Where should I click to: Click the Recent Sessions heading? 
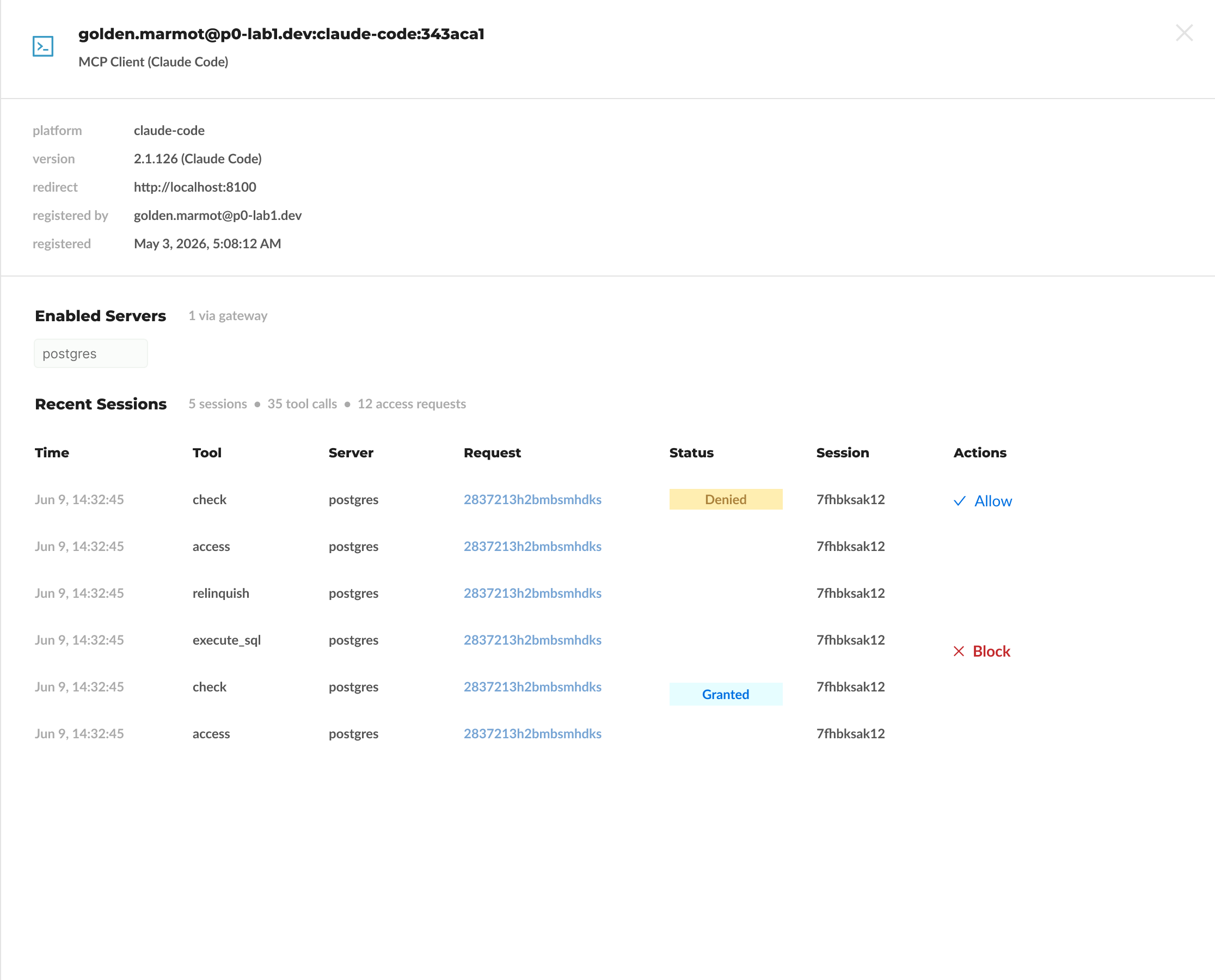point(101,404)
